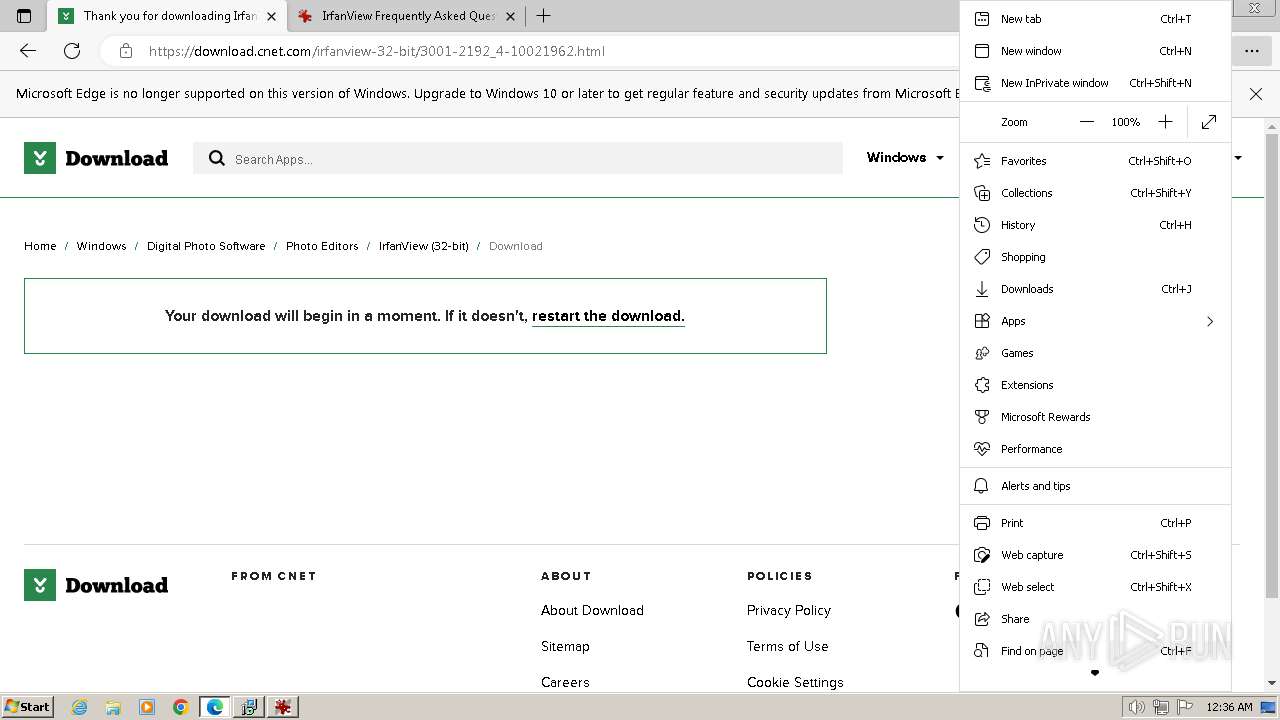Open the Windows breadcrumb link

(x=101, y=246)
